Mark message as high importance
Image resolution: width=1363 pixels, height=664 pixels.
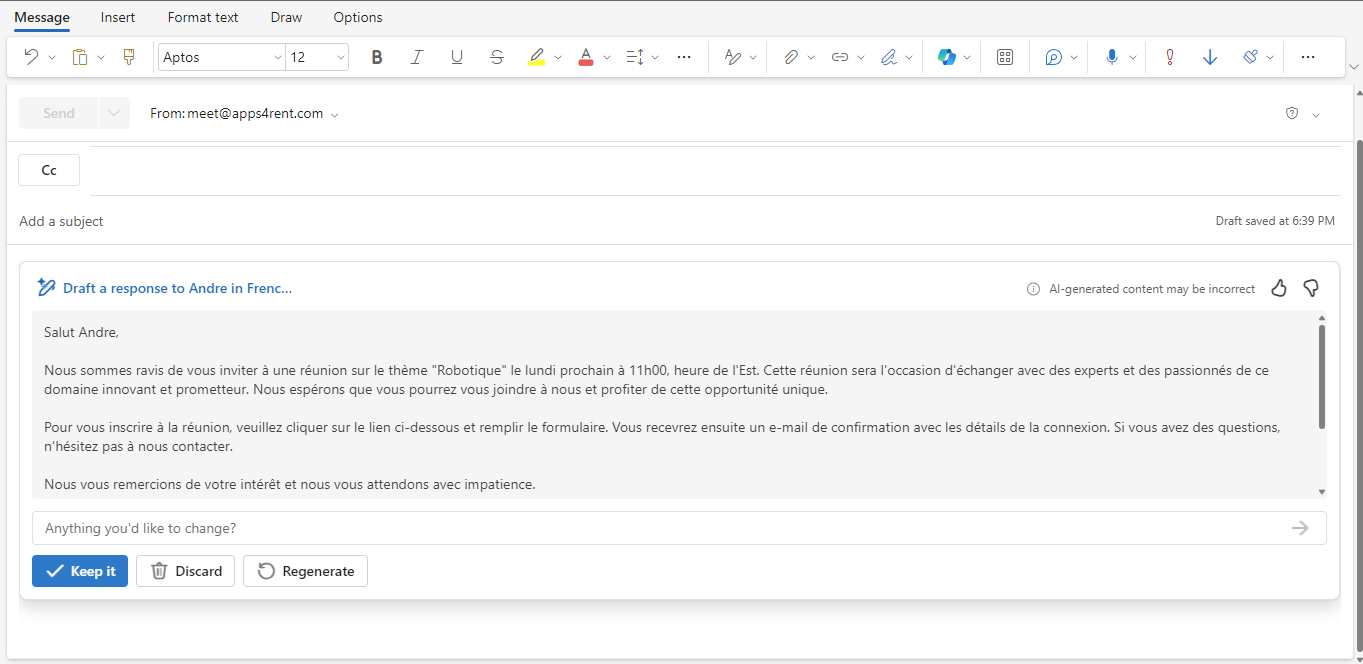(x=1169, y=57)
